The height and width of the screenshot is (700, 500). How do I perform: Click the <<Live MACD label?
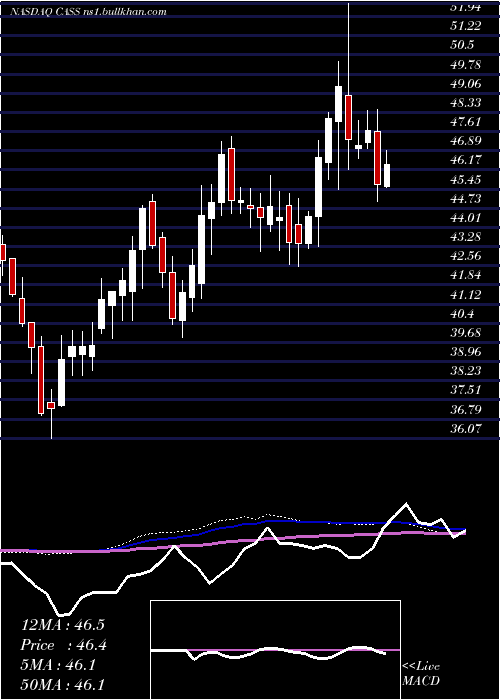[x=421, y=674]
